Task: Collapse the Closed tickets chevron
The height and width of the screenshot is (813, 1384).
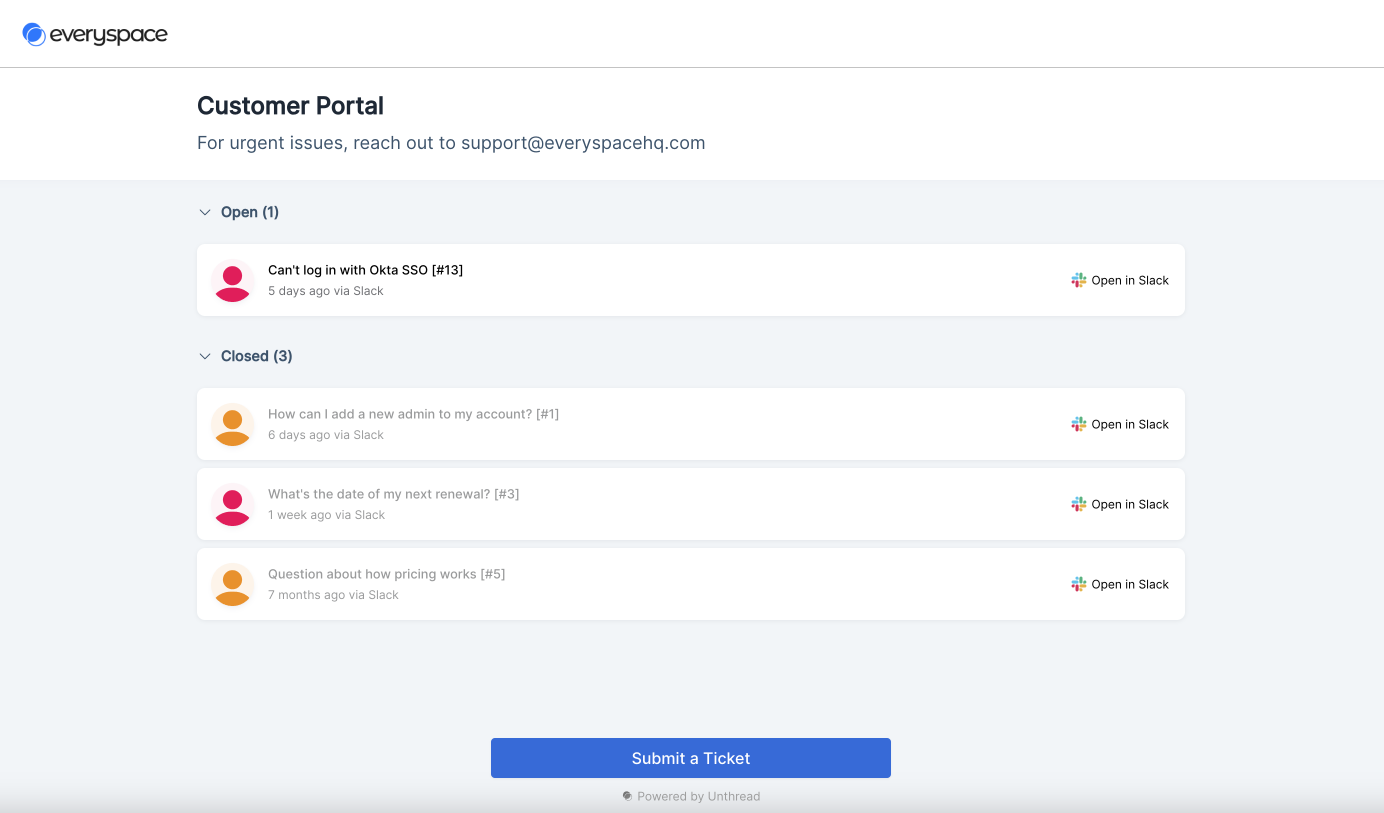Action: point(205,357)
